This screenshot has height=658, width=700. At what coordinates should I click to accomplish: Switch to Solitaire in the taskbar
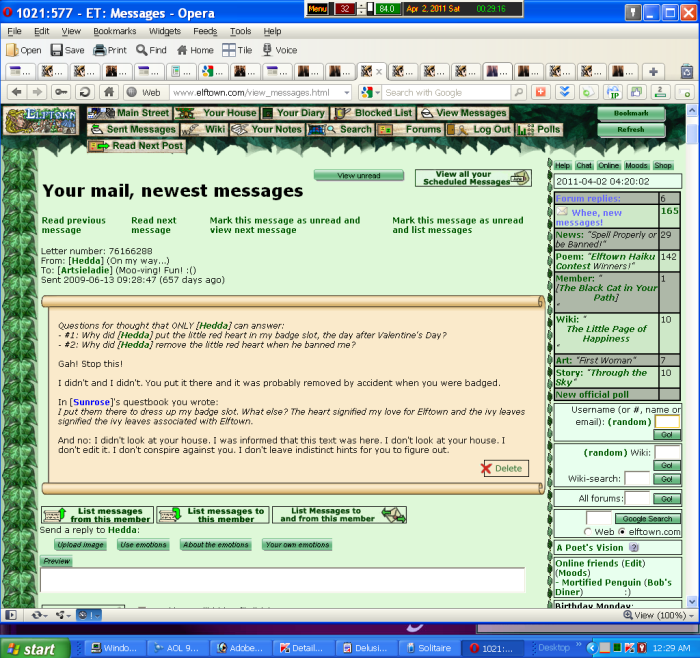click(x=429, y=648)
